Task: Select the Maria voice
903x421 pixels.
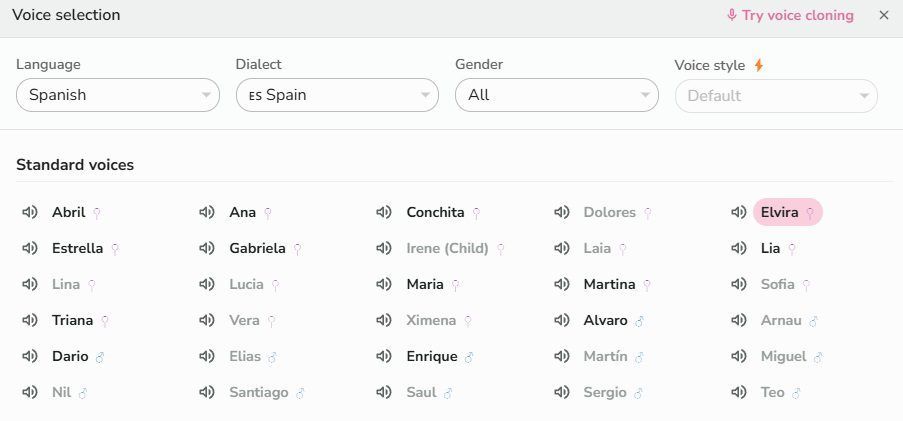Action: click(425, 285)
